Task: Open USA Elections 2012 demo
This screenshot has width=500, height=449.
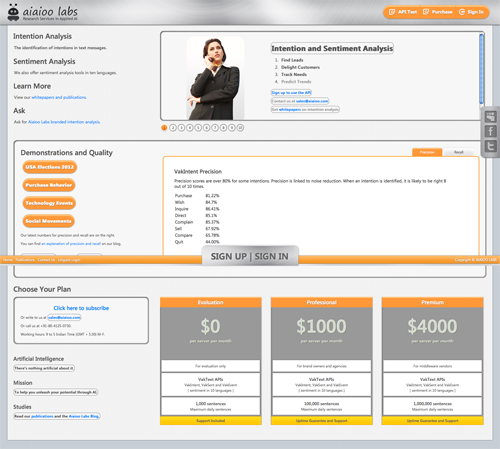Action: 50,167
